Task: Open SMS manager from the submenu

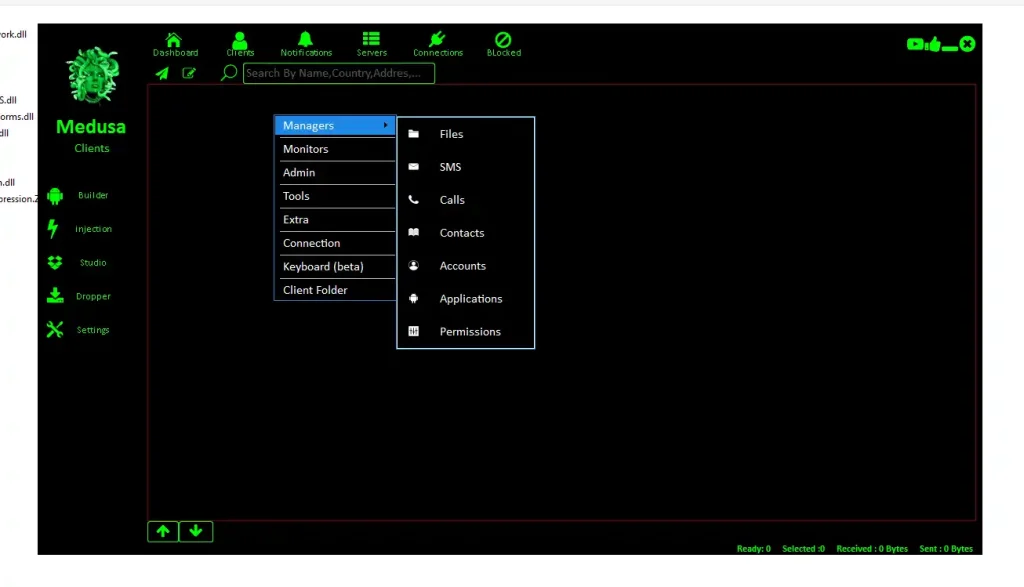Action: tap(450, 166)
